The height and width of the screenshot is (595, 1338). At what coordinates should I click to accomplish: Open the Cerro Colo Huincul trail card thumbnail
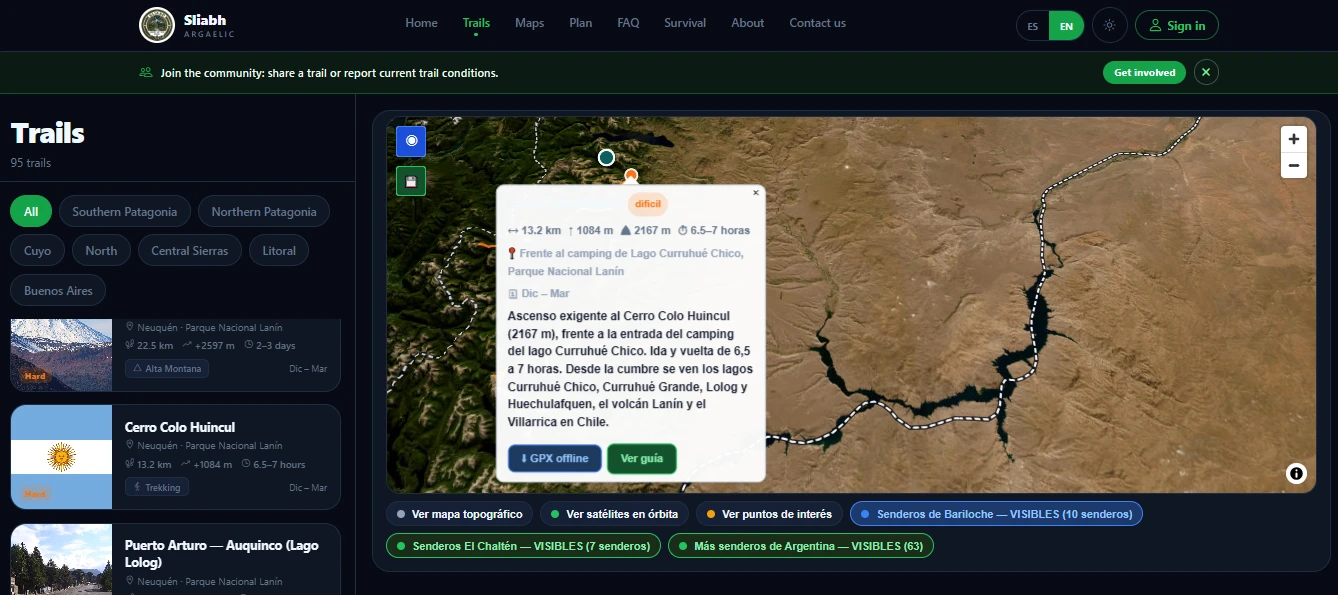(62, 457)
